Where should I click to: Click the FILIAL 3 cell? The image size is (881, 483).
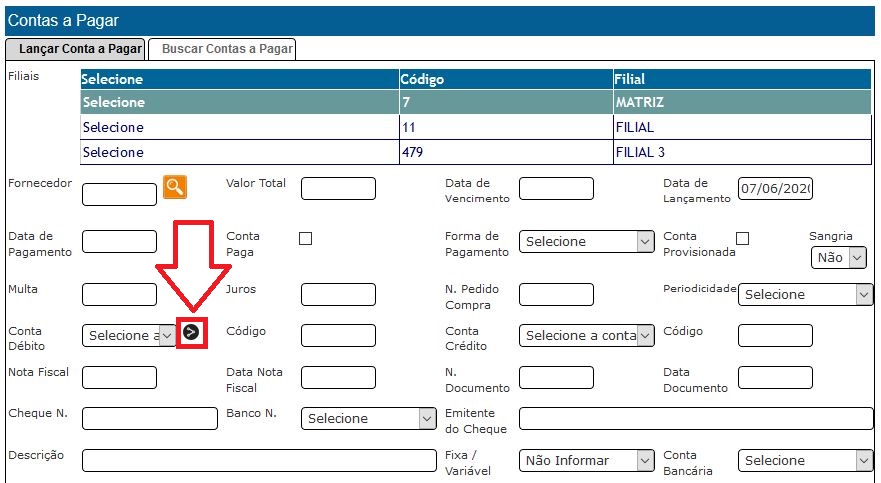pos(742,152)
